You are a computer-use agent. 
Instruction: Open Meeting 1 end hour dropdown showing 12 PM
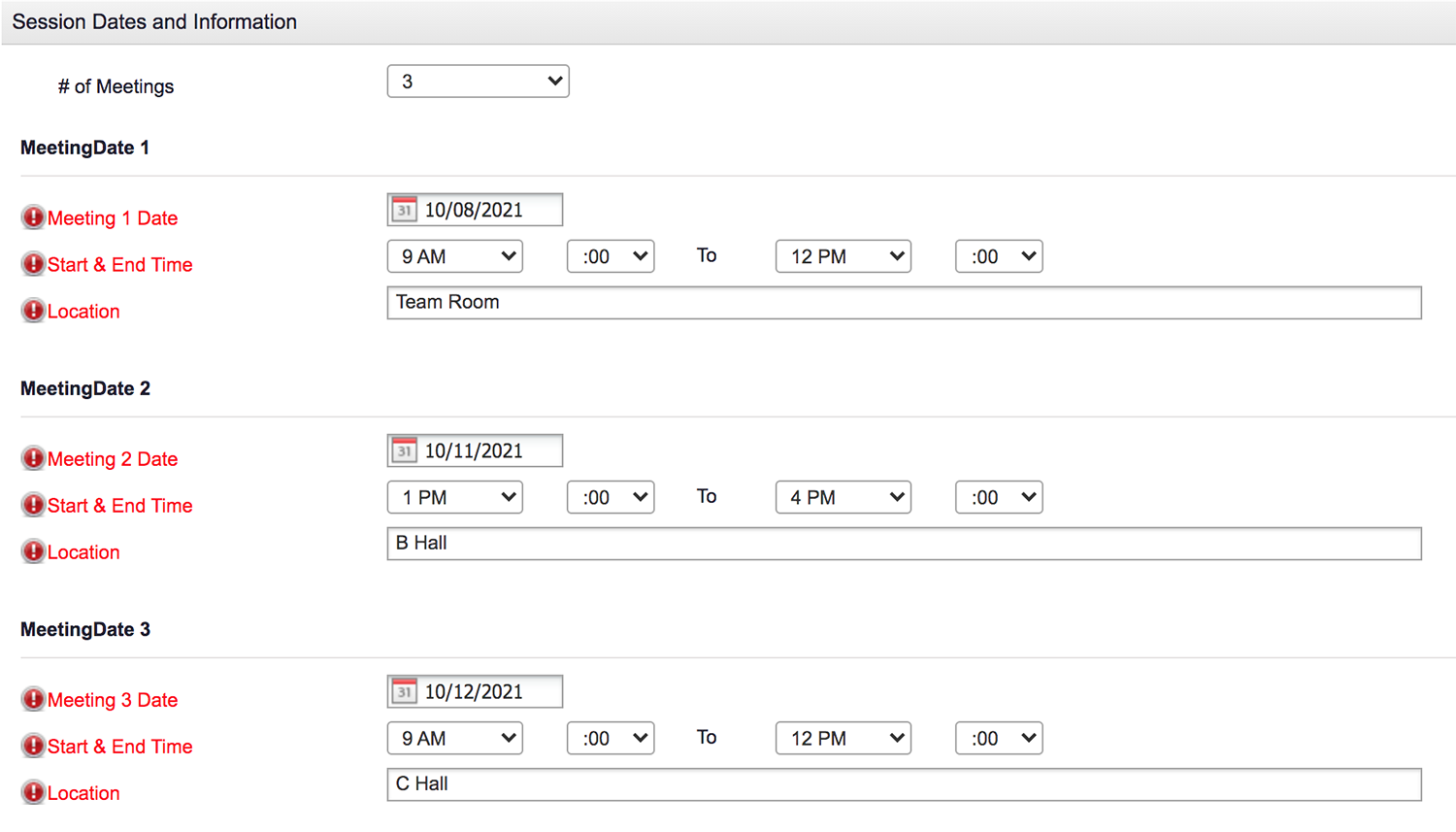pos(843,256)
